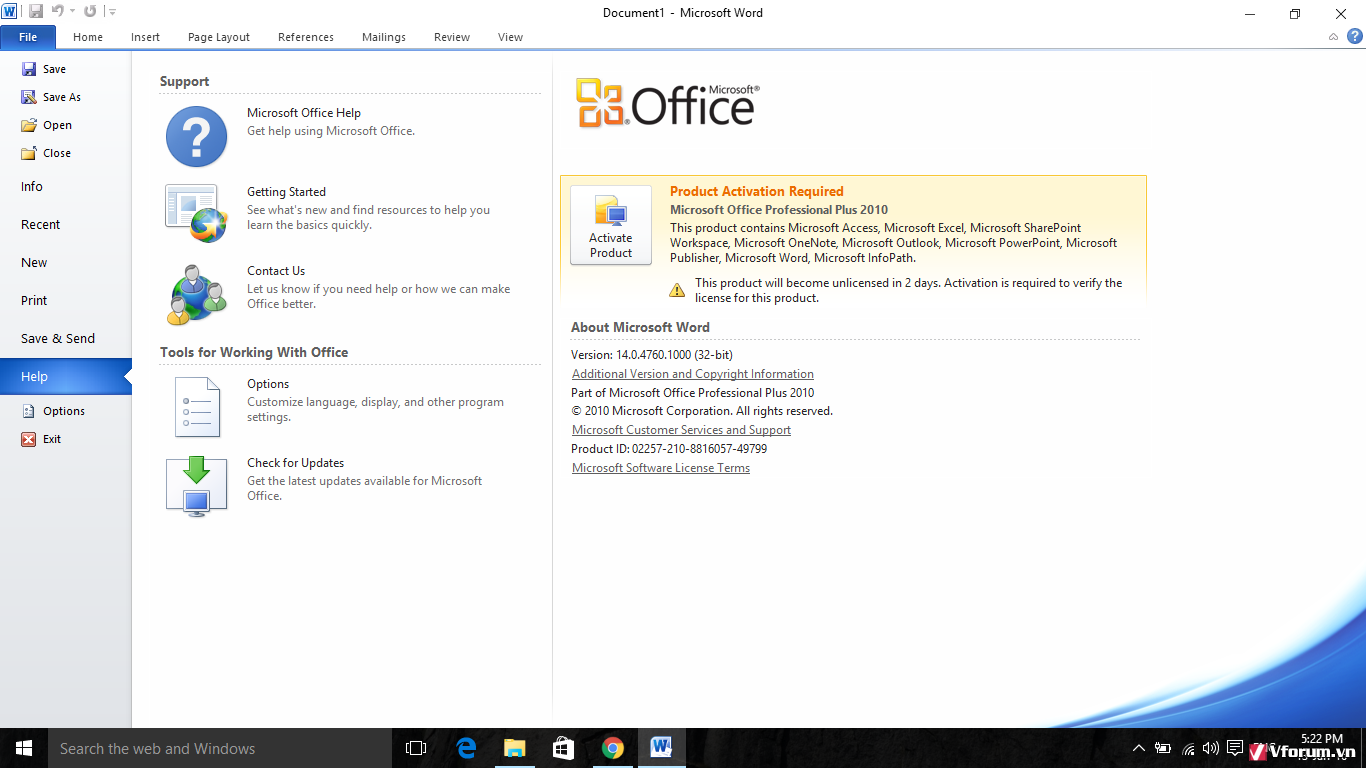
Task: Click the Activate Product button
Action: tap(611, 225)
